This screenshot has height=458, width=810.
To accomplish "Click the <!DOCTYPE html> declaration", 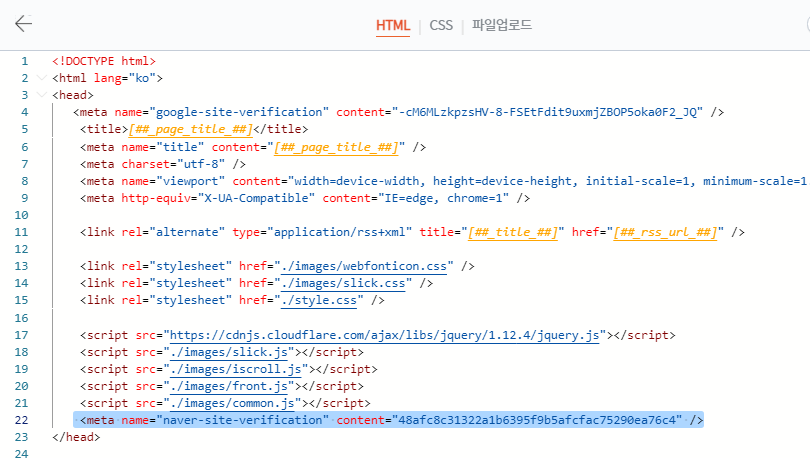I will 104,61.
